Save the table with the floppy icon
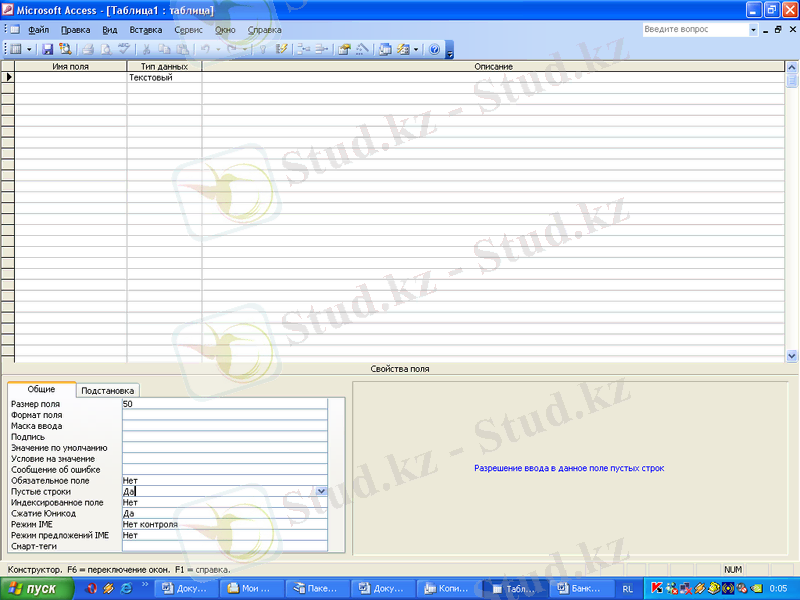The image size is (800, 600). 47,49
